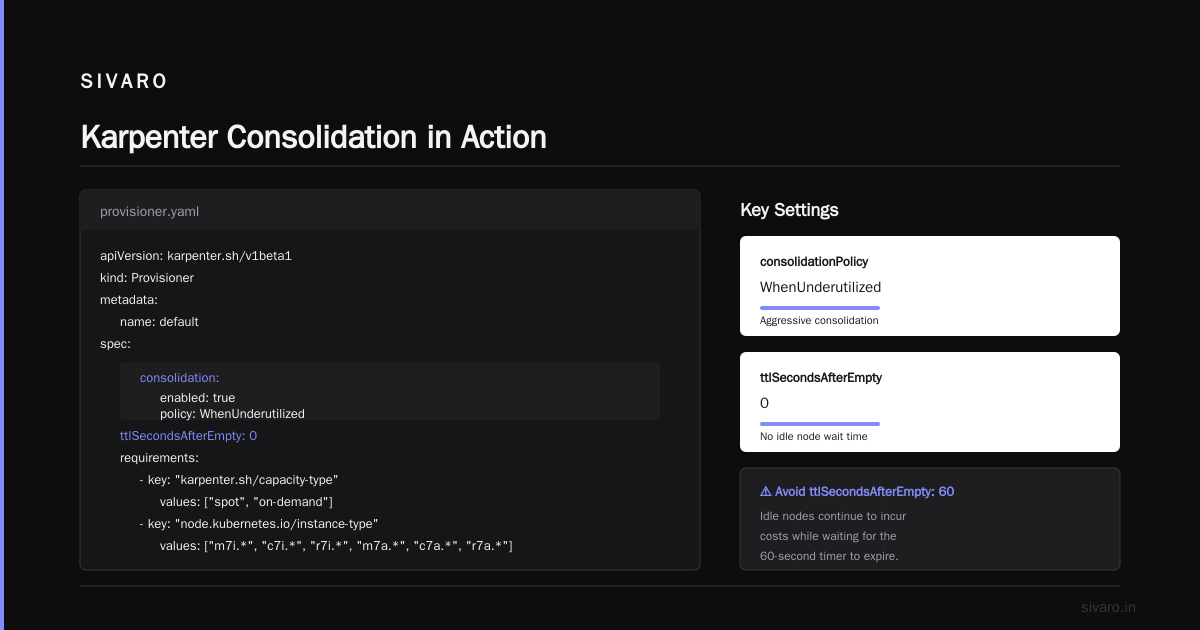Click the 'name: default' line

point(159,322)
